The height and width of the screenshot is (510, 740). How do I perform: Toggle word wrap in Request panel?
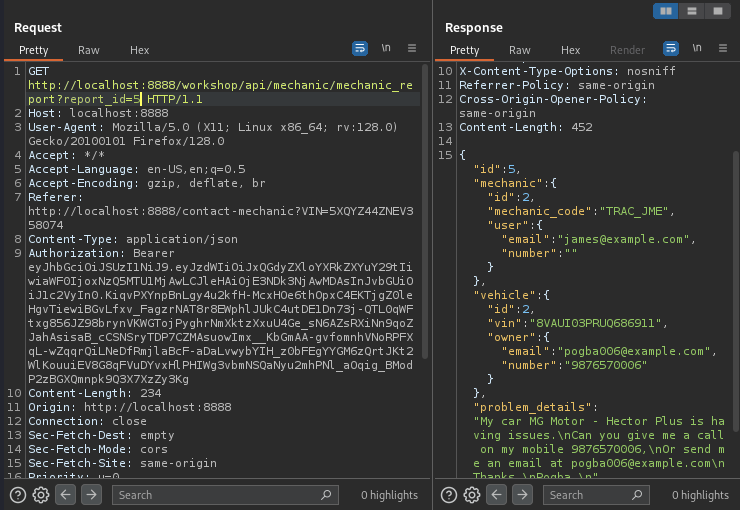coord(360,48)
